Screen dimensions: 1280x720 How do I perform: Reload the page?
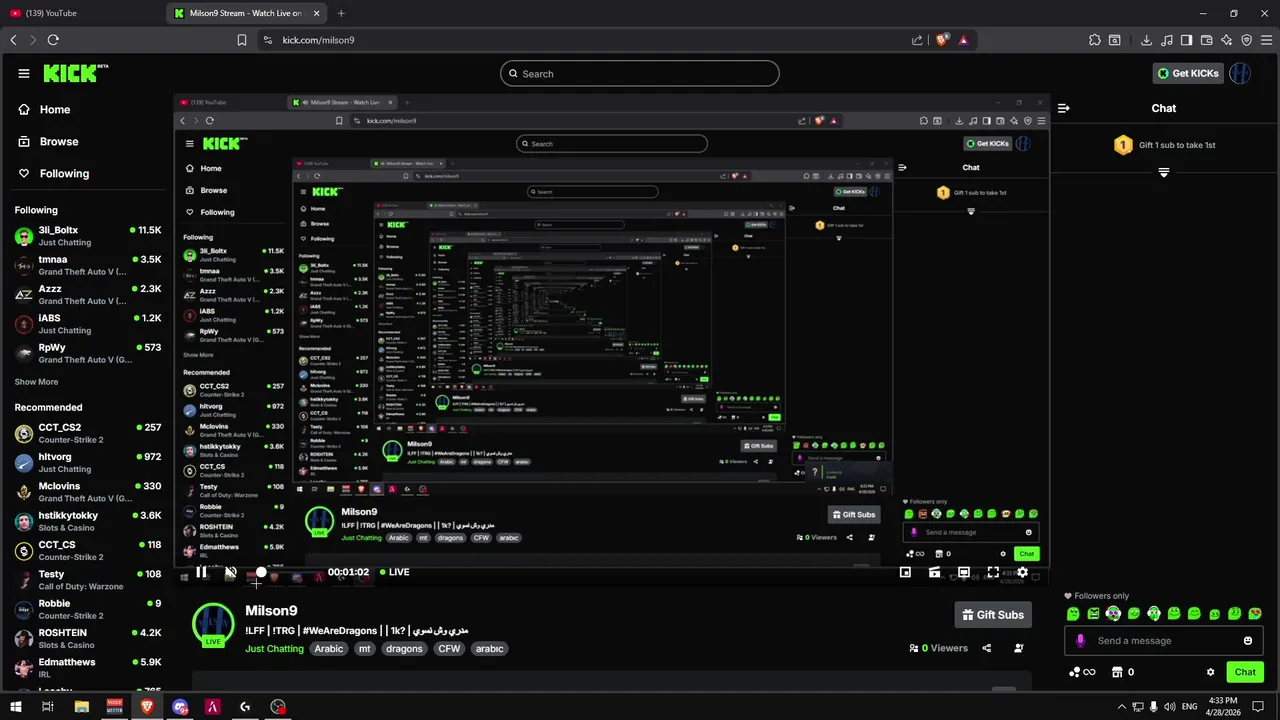53,40
